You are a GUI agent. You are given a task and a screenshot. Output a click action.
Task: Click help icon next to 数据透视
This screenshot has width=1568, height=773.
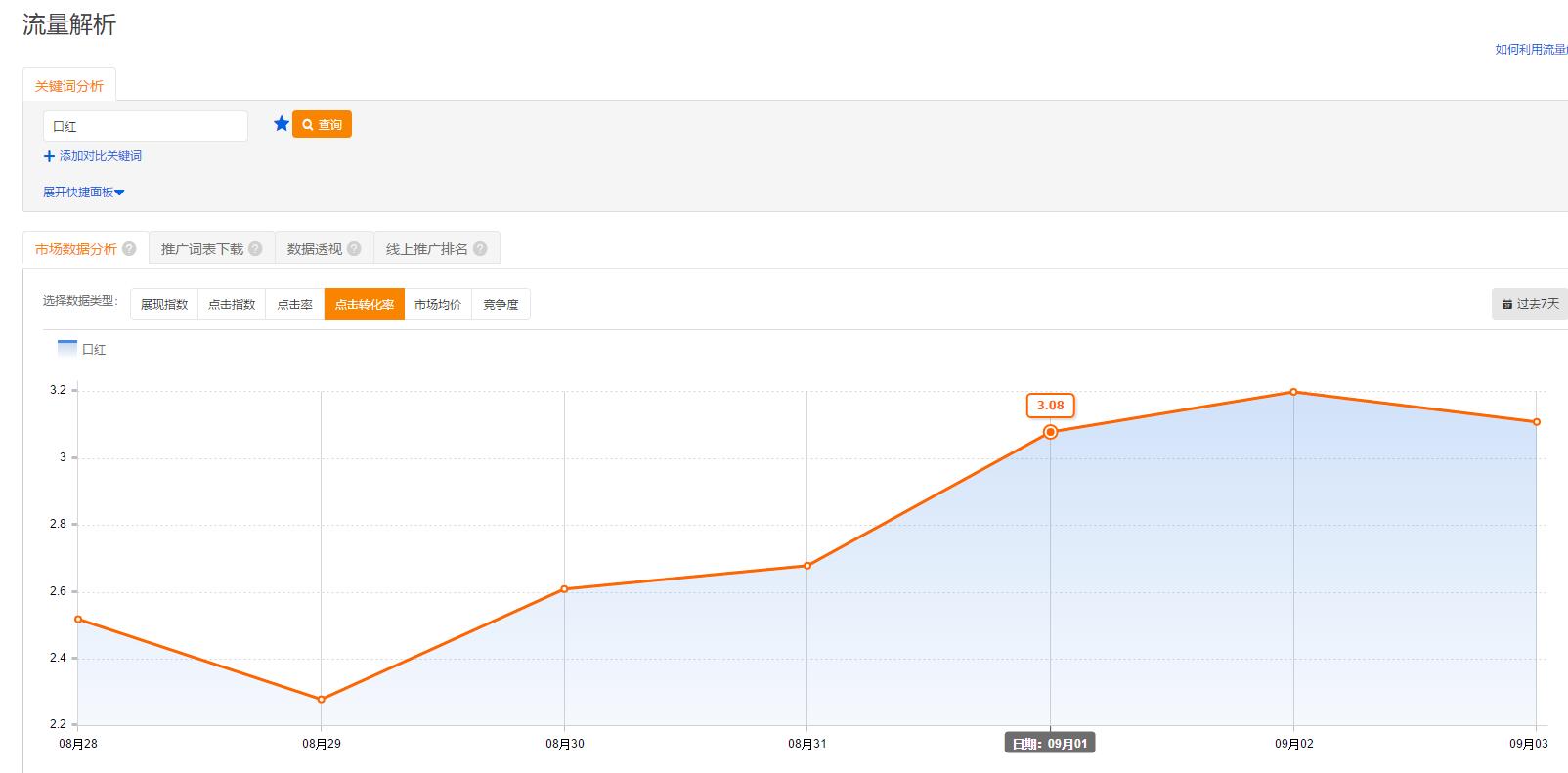(354, 249)
